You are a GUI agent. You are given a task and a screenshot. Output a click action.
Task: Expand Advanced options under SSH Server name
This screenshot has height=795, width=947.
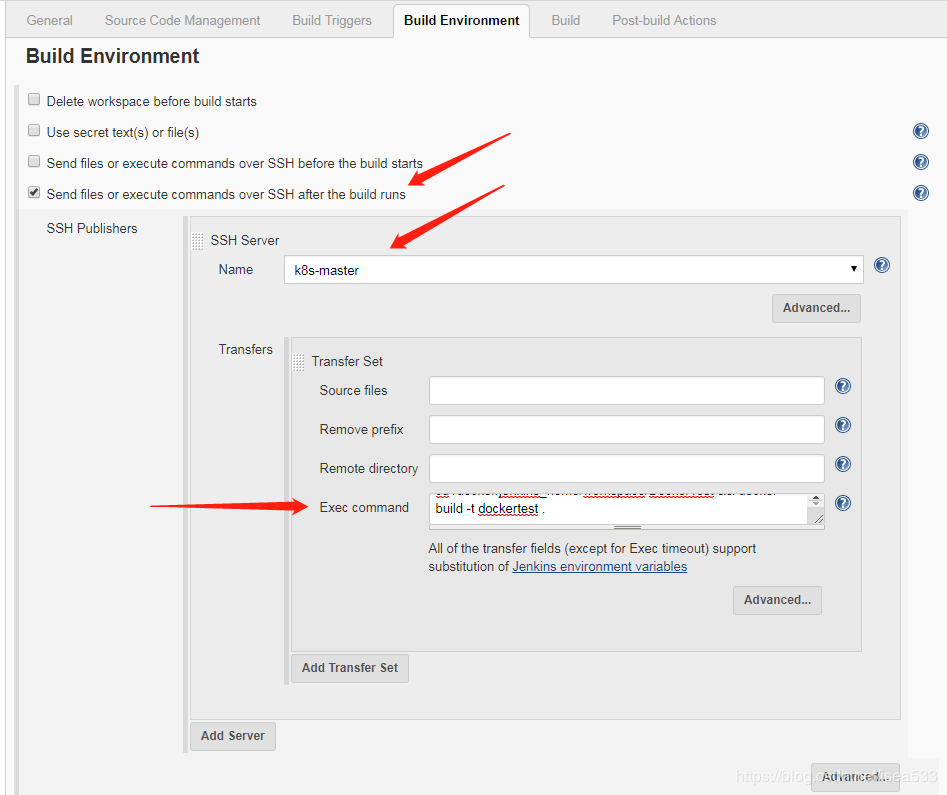(x=816, y=308)
